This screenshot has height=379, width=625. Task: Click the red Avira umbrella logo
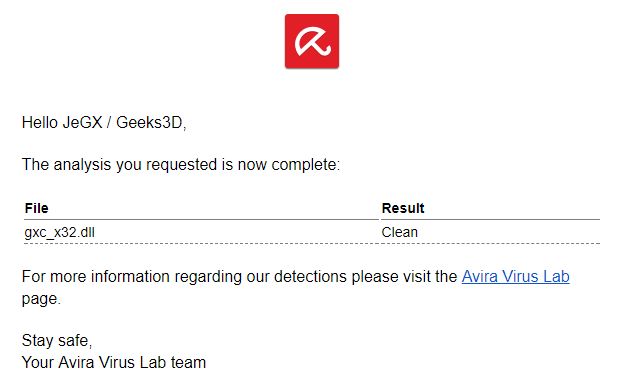[312, 41]
